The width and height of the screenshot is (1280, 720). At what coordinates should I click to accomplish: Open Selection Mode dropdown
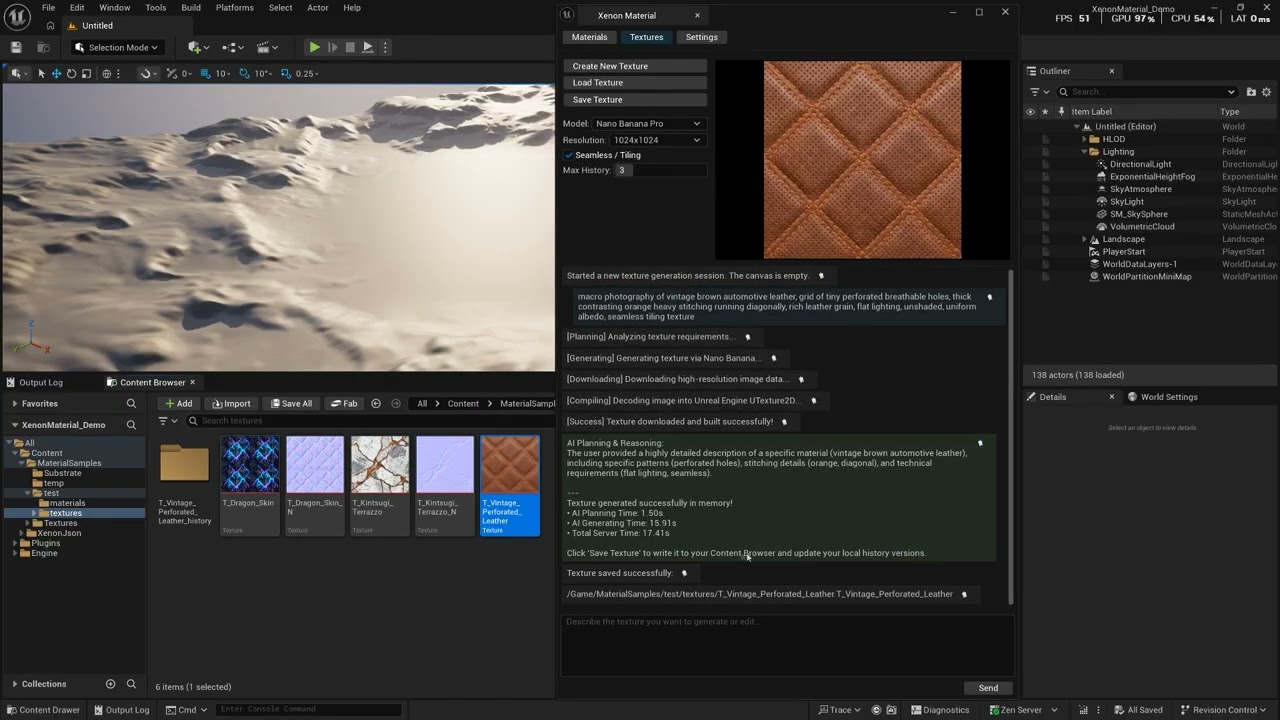click(x=116, y=47)
